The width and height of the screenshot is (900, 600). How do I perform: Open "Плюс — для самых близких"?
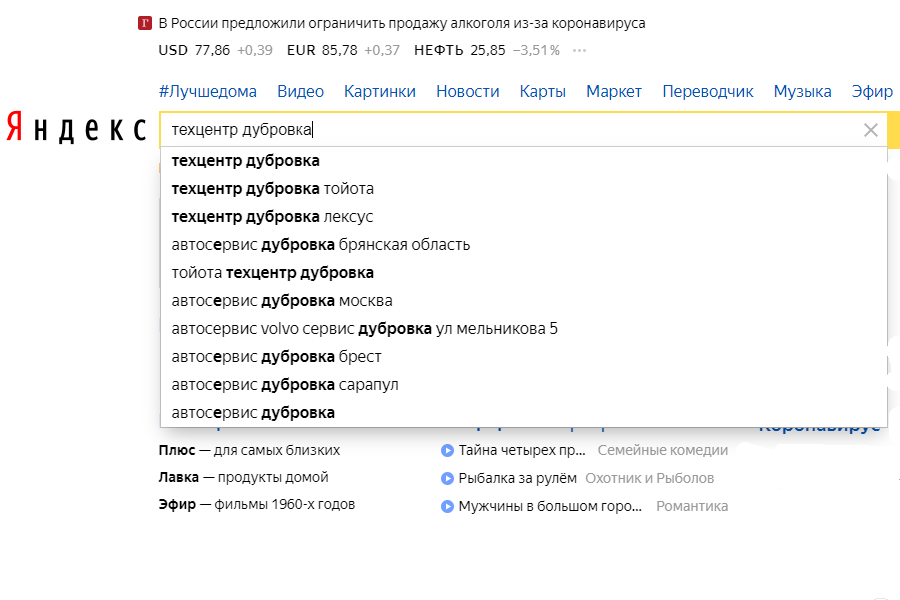pyautogui.click(x=250, y=450)
